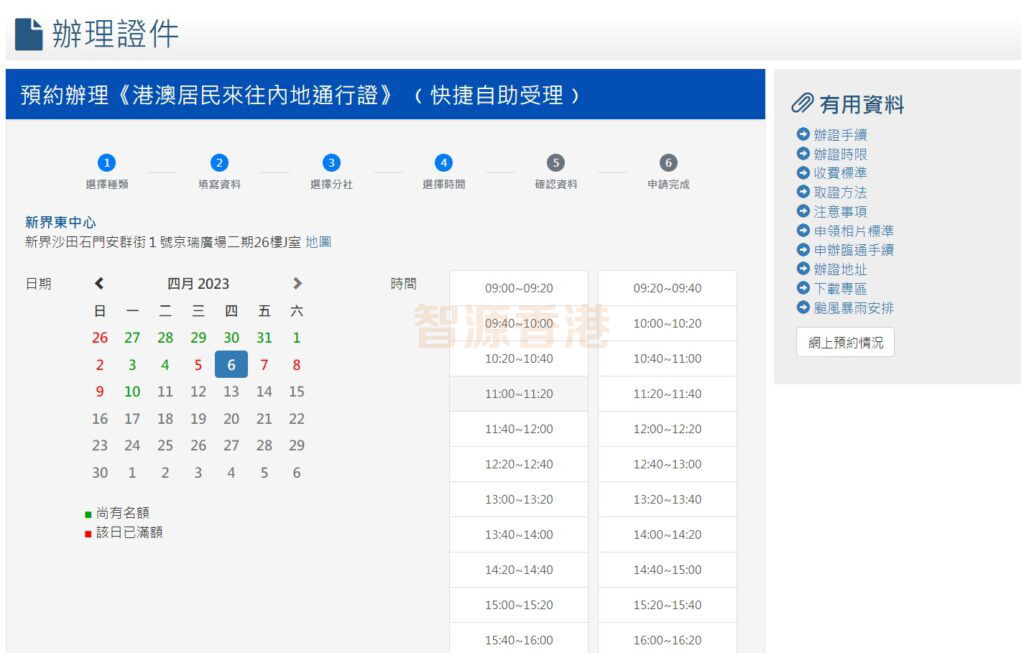This screenshot has height=653, width=1024.
Task: Click step 2 circle 填寫資料
Action: pos(219,163)
